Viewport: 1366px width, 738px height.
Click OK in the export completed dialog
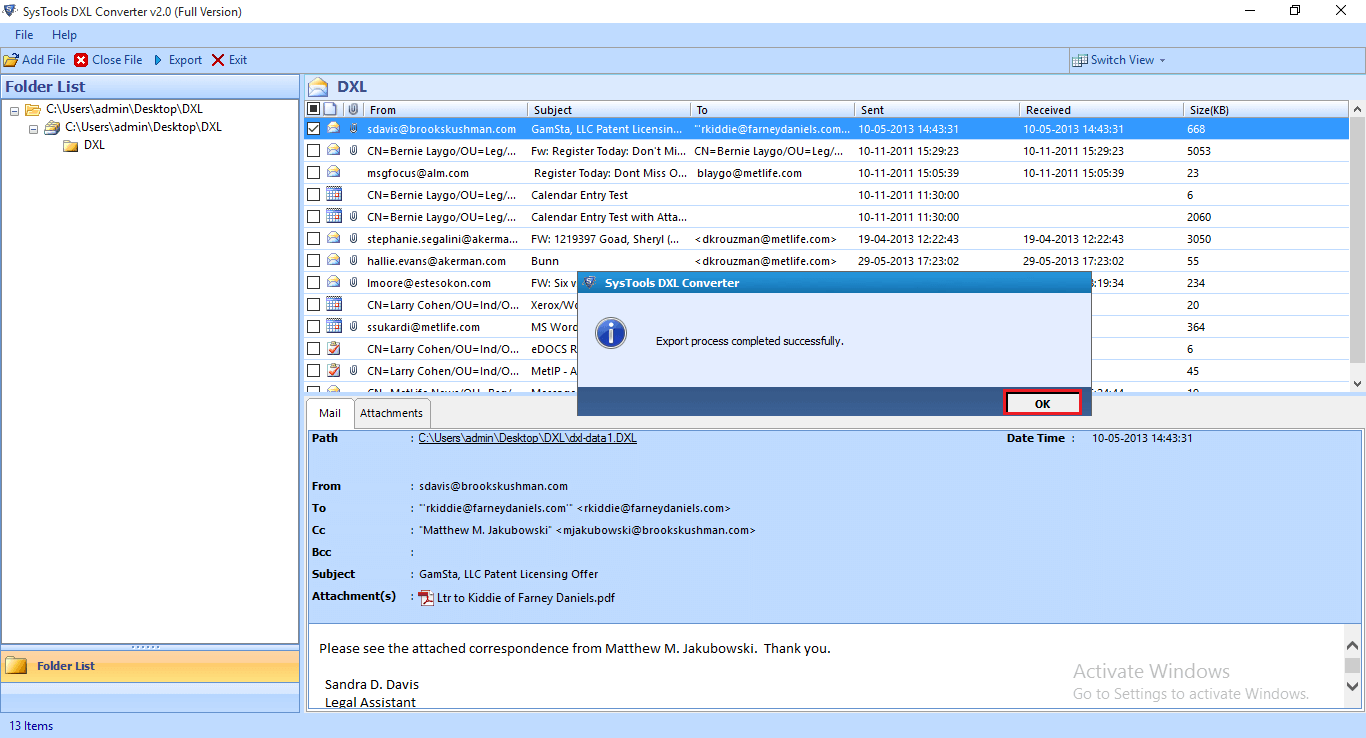point(1042,403)
